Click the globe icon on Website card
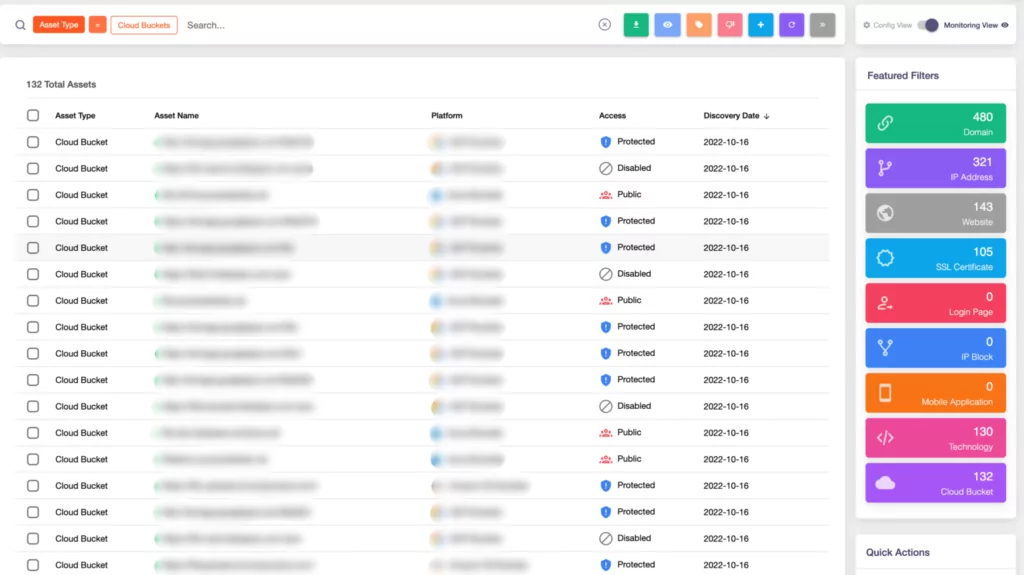Image resolution: width=1024 pixels, height=575 pixels. tap(885, 213)
